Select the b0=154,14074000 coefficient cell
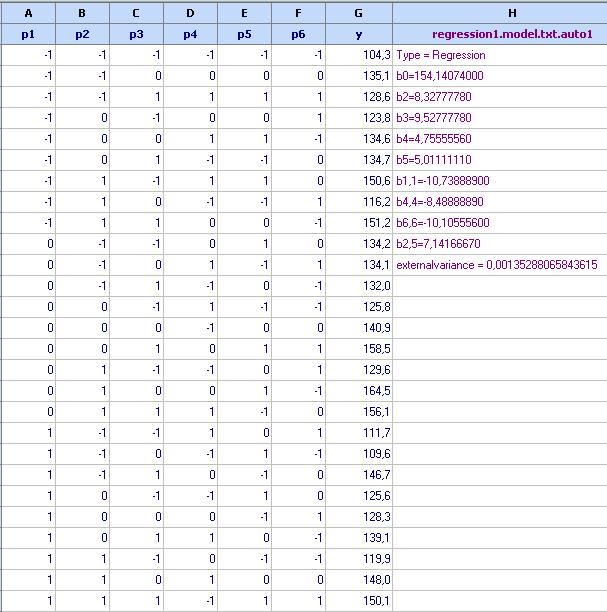This screenshot has width=607, height=612. (441, 75)
